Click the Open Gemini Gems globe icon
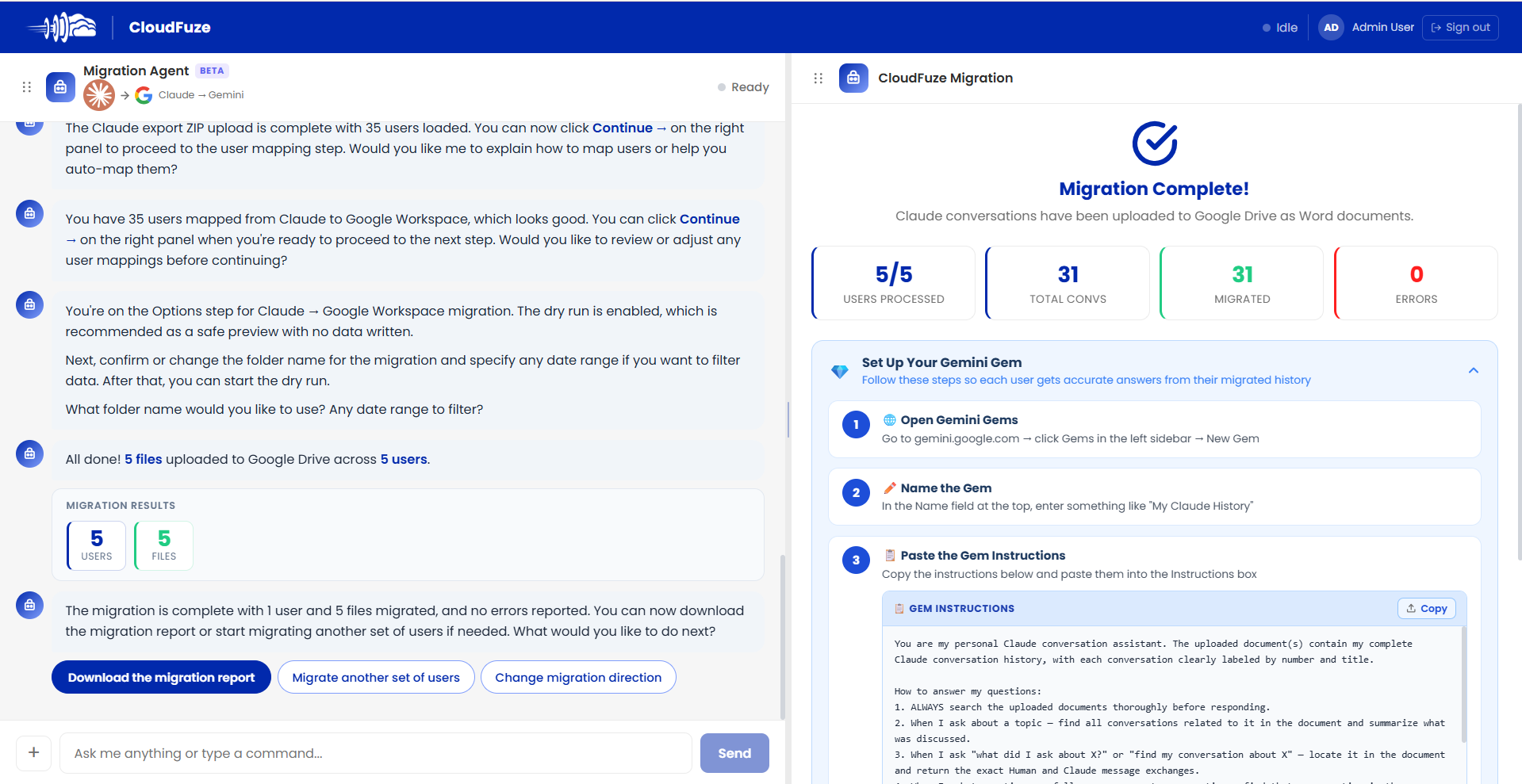This screenshot has width=1522, height=784. tap(890, 420)
